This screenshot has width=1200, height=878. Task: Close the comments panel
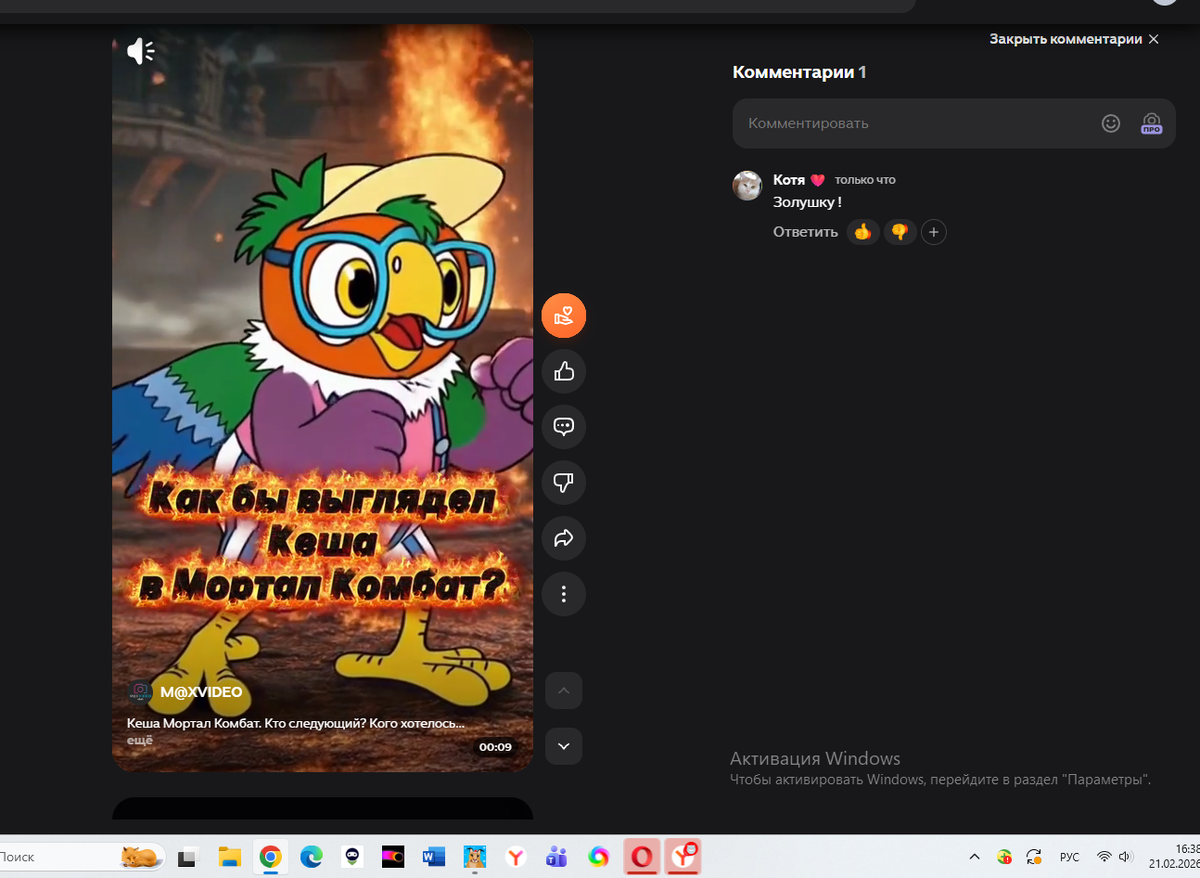click(x=1074, y=39)
